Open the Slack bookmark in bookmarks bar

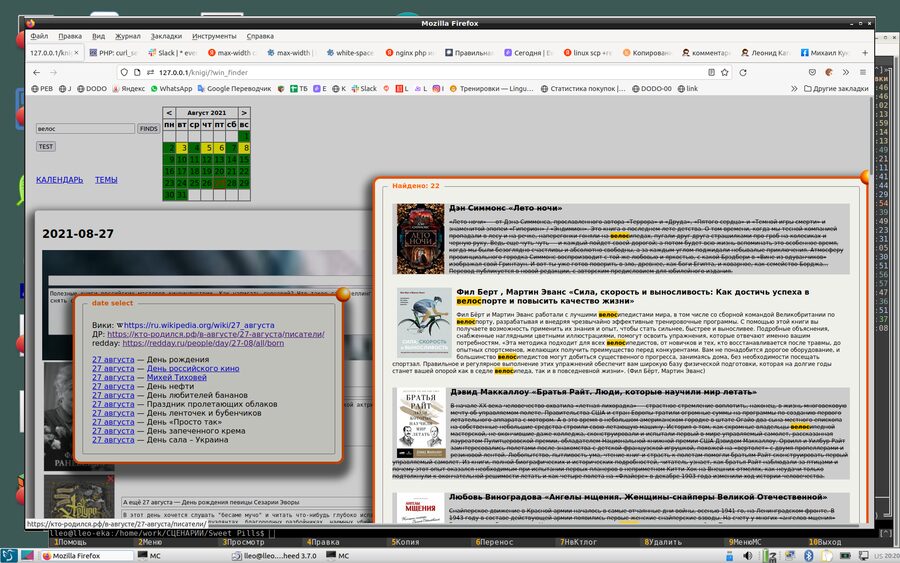[364, 88]
